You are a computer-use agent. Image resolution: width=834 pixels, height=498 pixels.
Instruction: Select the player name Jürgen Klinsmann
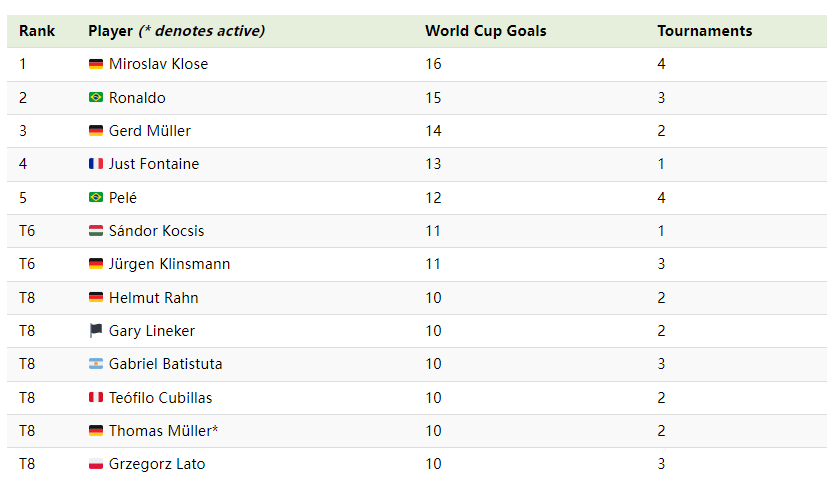pos(169,264)
